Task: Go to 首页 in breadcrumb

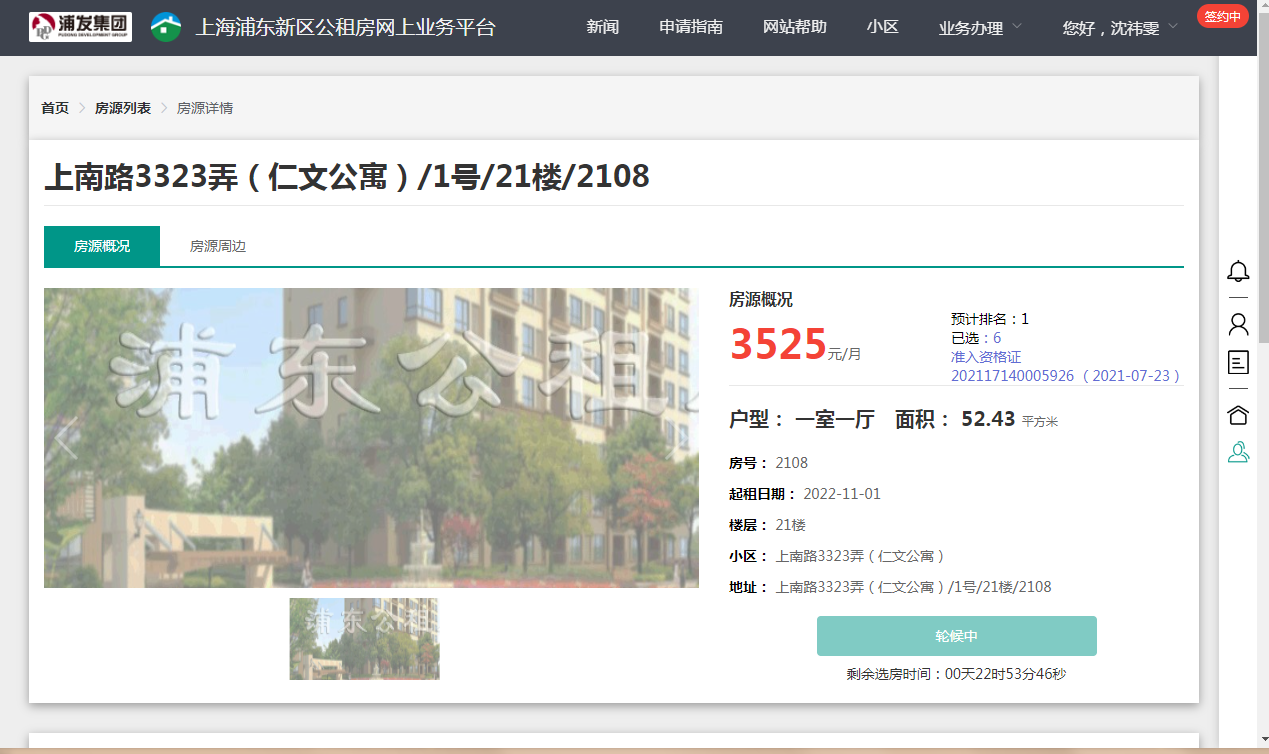Action: tap(55, 108)
